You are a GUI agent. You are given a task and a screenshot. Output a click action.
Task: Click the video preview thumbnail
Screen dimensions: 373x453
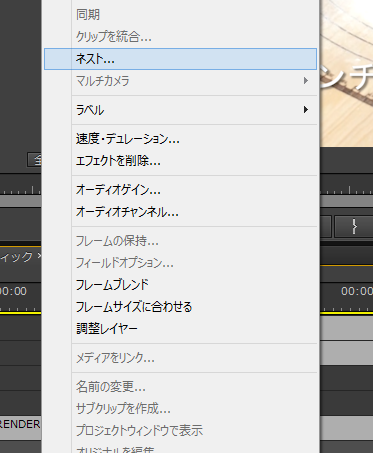pos(346,73)
